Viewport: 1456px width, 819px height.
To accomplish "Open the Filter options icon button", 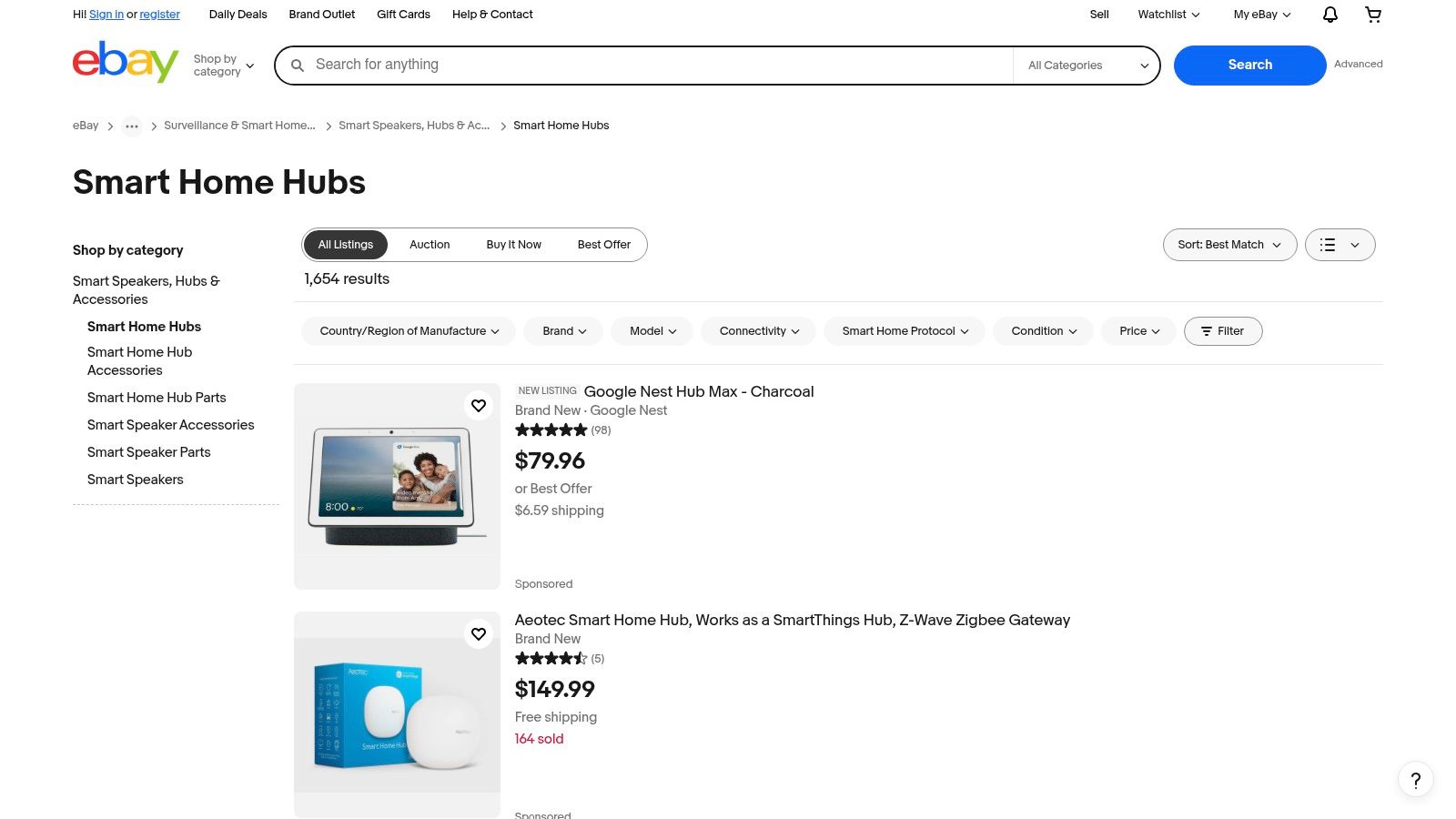I will tap(1222, 331).
